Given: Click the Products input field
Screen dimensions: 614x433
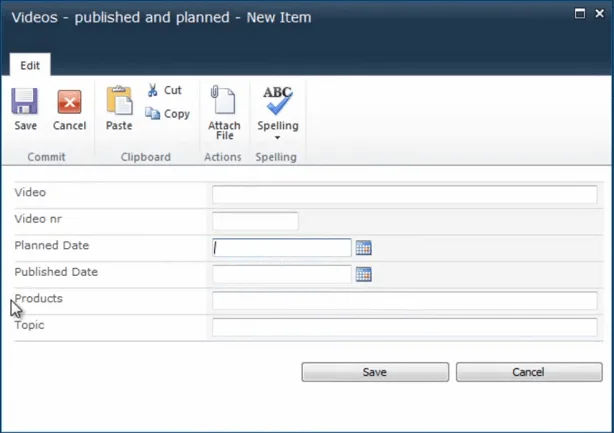Looking at the screenshot, I should pyautogui.click(x=404, y=301).
